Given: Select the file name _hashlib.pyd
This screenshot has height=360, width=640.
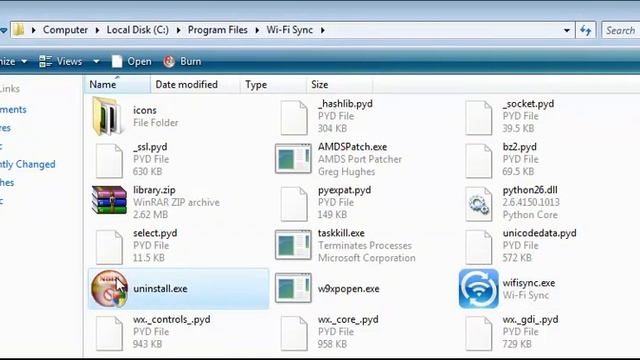Looking at the screenshot, I should click(x=345, y=104).
